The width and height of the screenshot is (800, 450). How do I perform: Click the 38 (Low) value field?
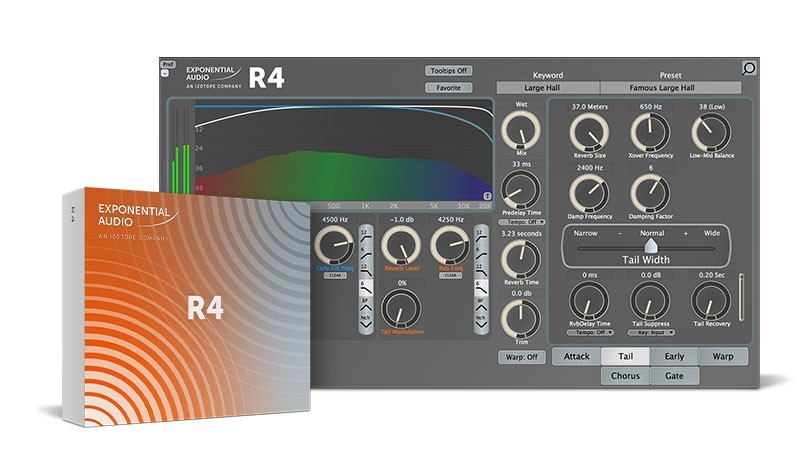(711, 107)
